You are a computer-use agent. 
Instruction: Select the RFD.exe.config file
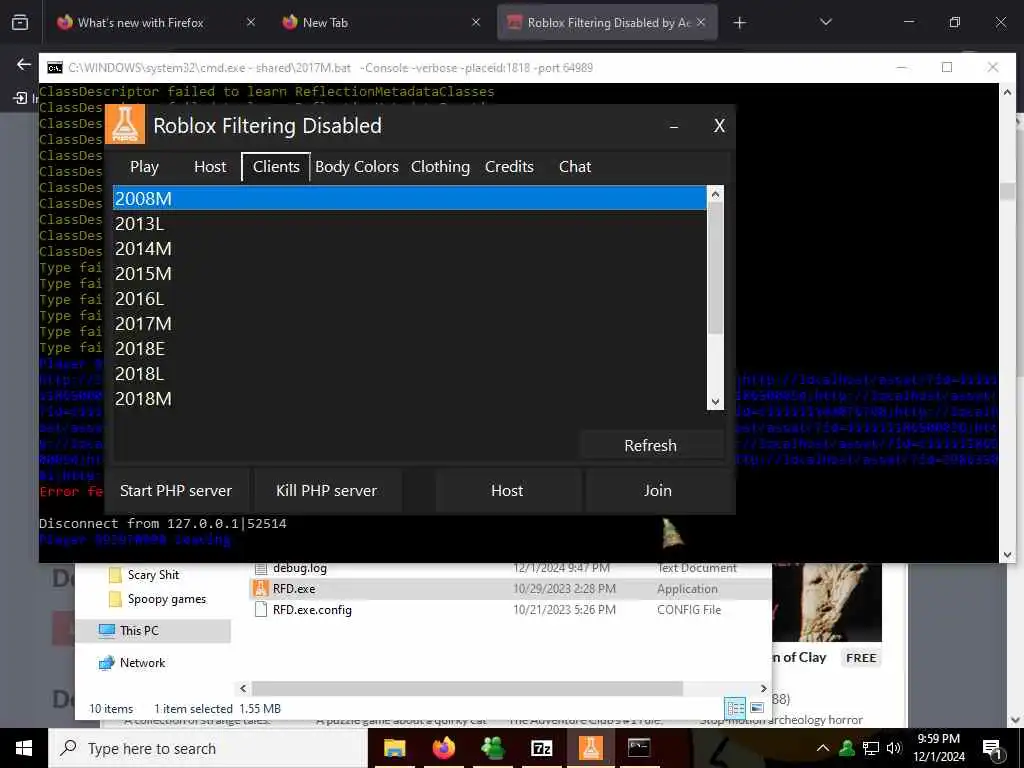point(312,610)
